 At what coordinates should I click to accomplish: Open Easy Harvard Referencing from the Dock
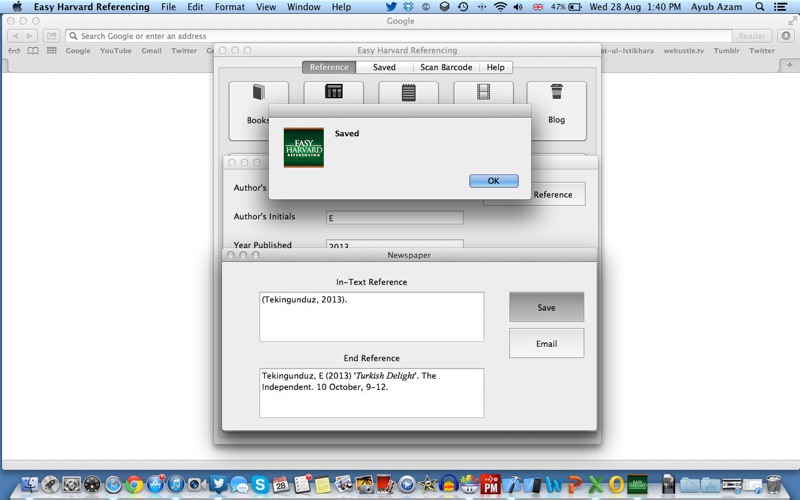click(637, 484)
